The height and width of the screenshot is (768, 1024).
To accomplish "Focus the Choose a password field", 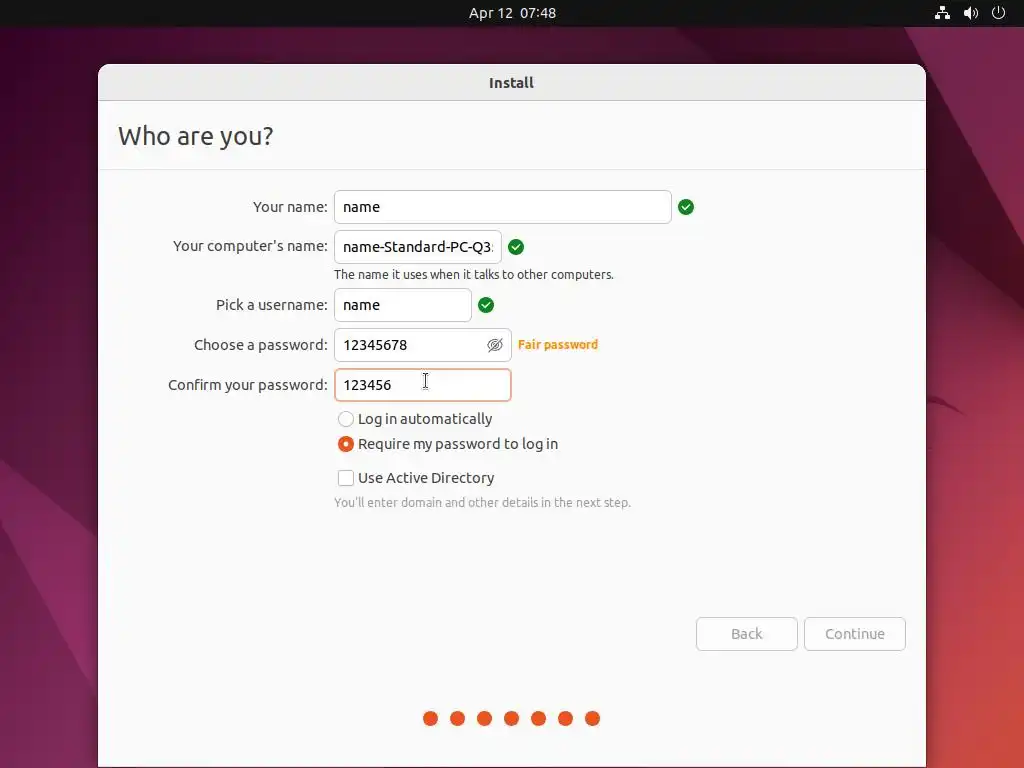I will tap(423, 345).
